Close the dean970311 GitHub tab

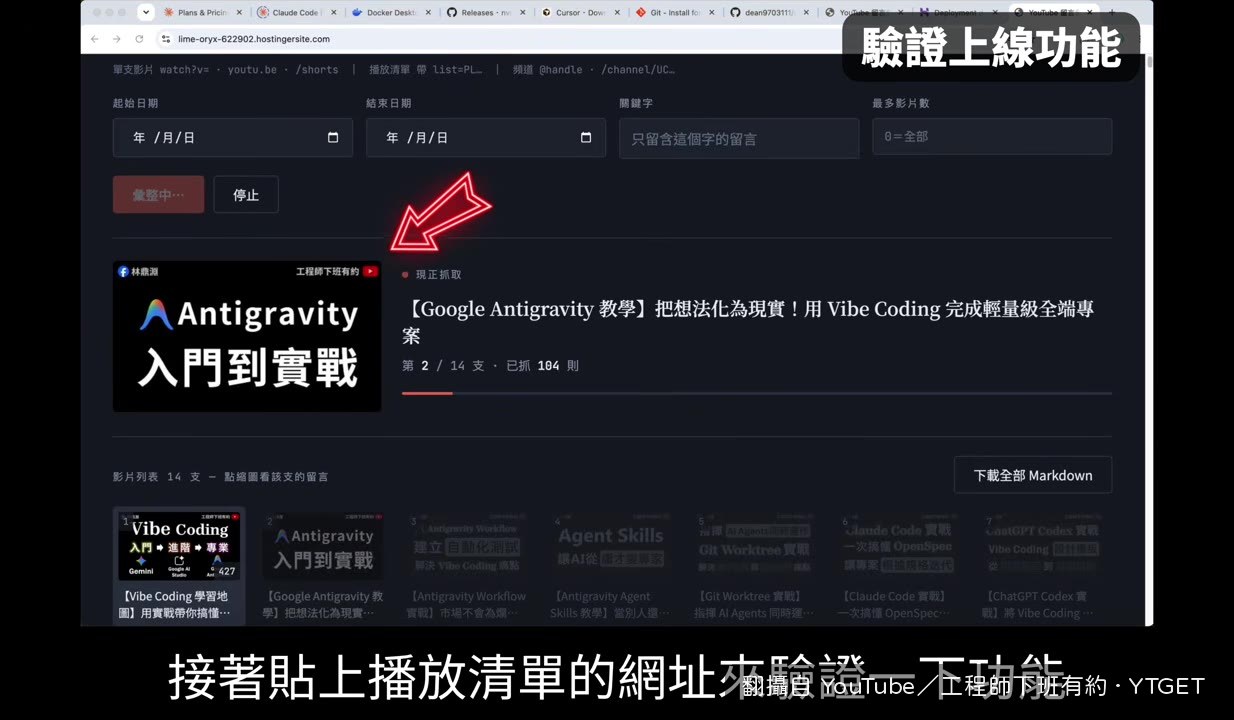coord(806,13)
